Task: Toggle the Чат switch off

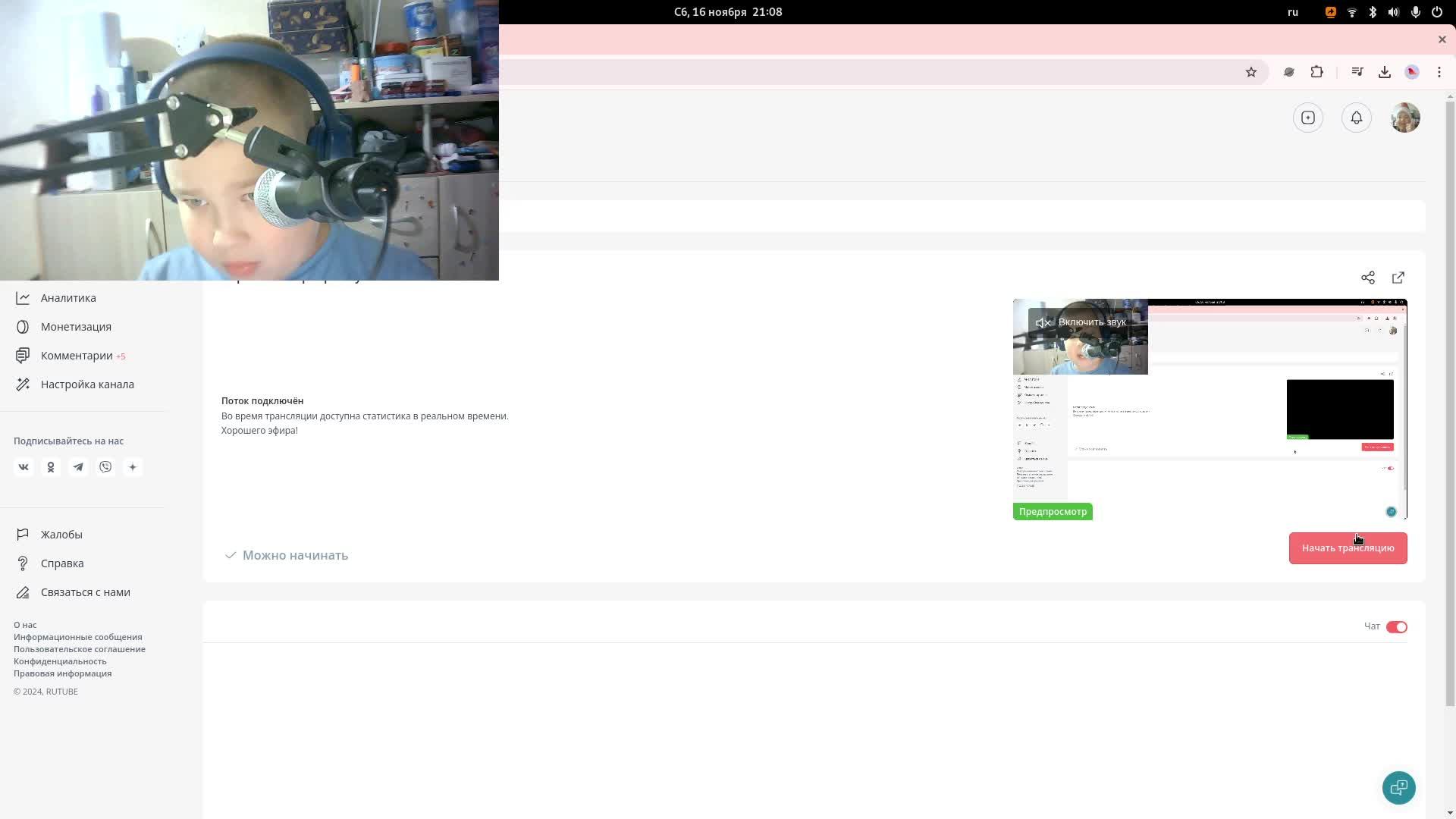Action: [x=1396, y=627]
